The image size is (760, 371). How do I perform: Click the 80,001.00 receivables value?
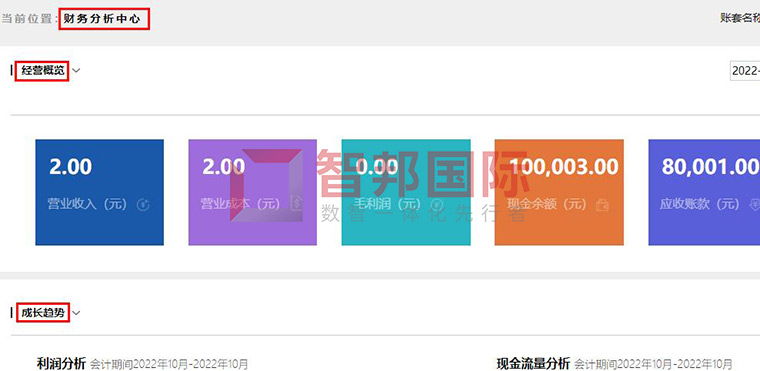pos(711,167)
